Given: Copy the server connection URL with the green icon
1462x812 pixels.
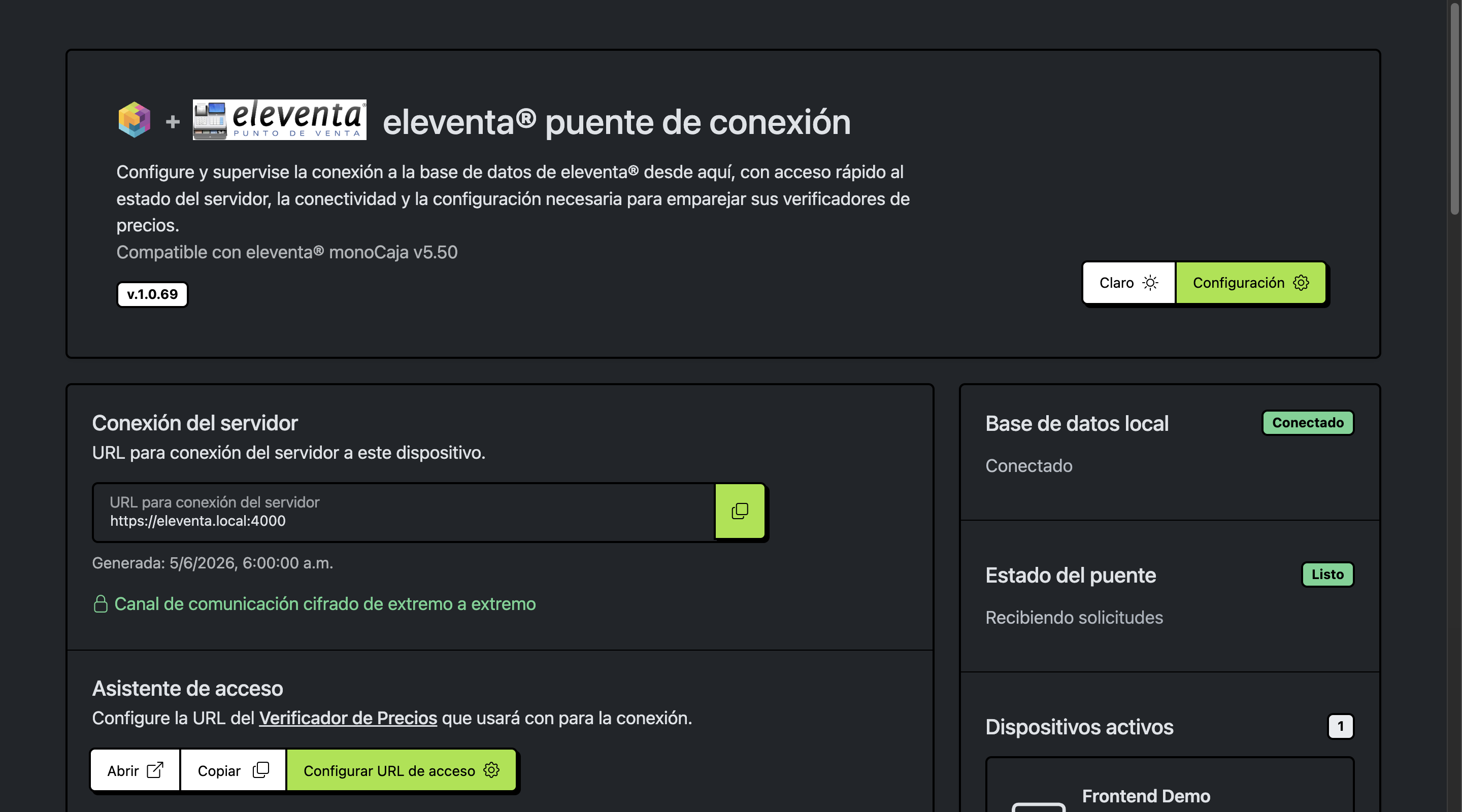Looking at the screenshot, I should (x=740, y=511).
